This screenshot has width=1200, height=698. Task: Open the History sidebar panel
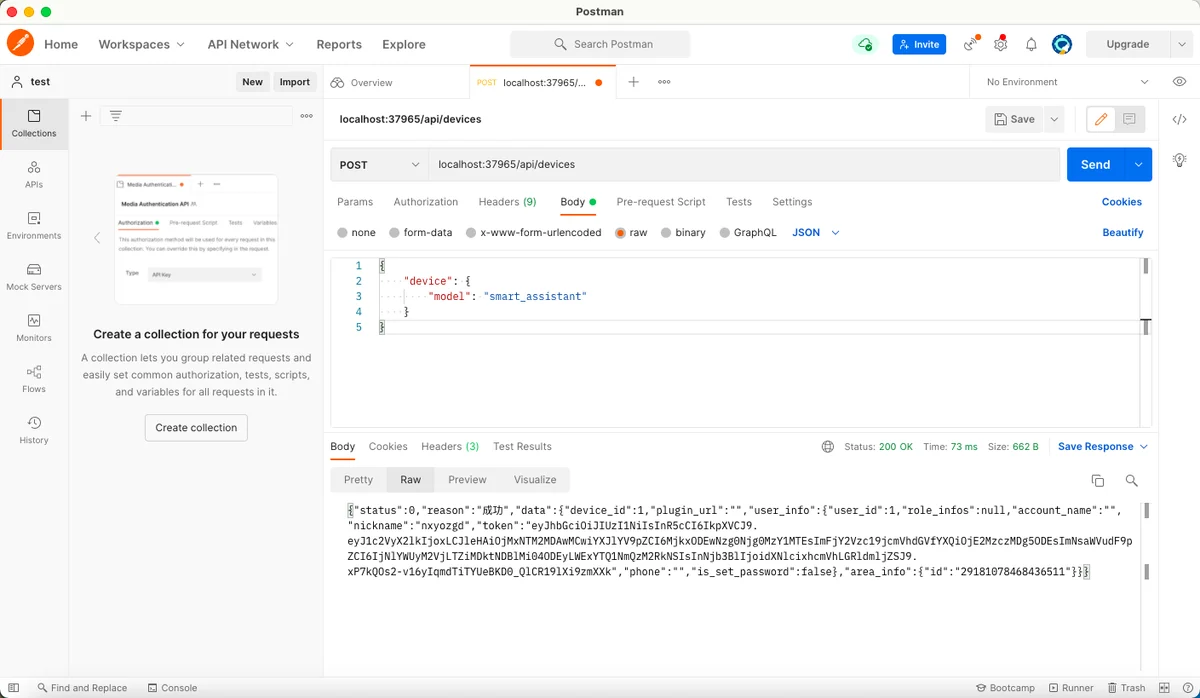(x=34, y=430)
